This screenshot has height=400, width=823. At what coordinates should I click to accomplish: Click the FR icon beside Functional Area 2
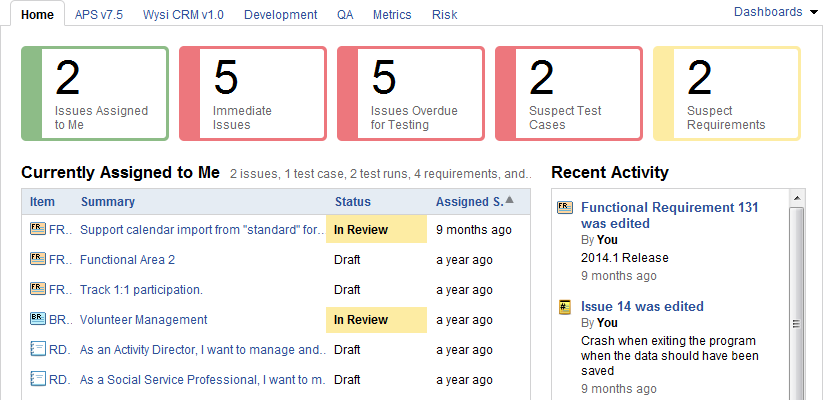38,259
